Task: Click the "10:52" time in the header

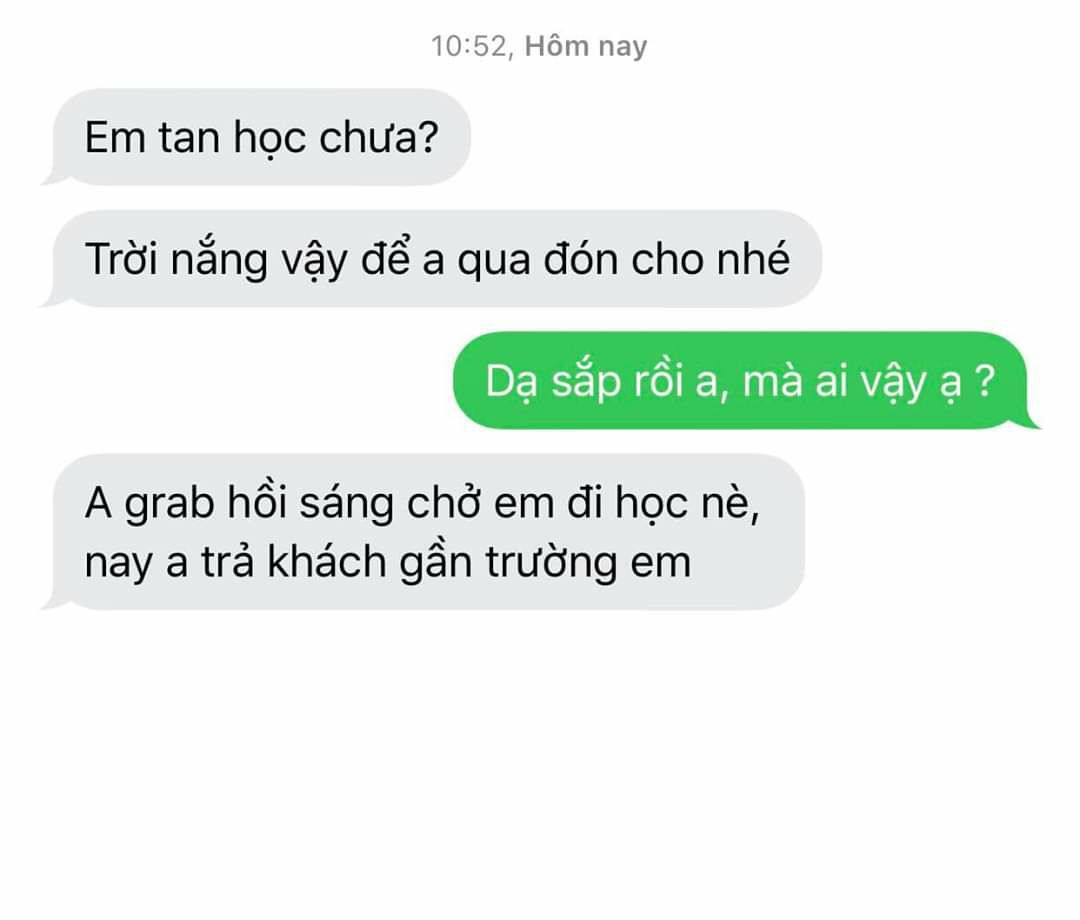Action: (x=468, y=46)
